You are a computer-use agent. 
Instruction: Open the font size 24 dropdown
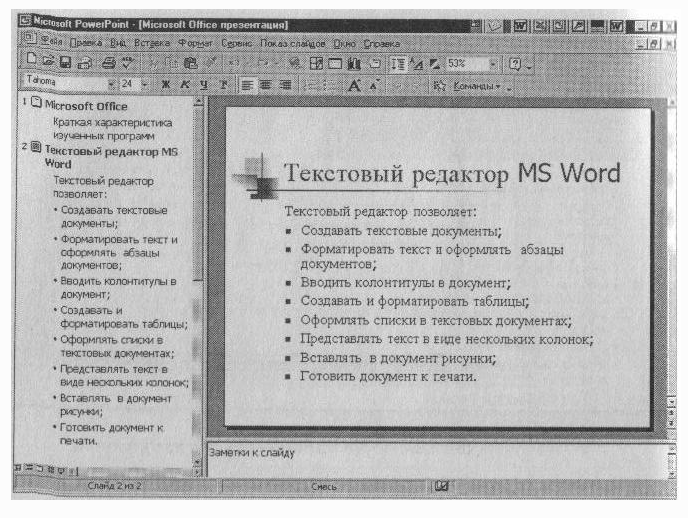click(x=145, y=84)
